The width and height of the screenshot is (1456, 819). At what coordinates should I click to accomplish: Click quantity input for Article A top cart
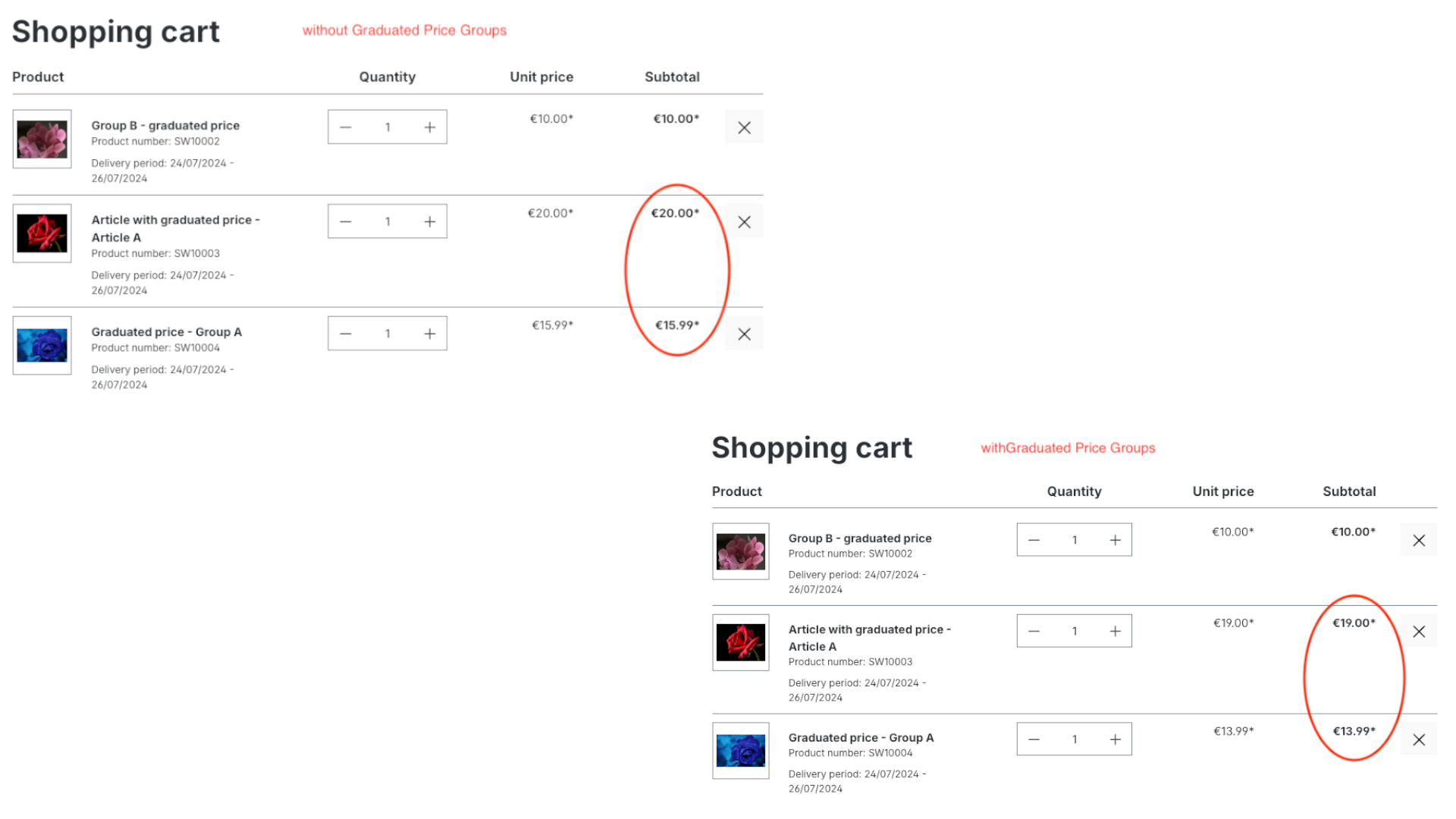(x=388, y=221)
